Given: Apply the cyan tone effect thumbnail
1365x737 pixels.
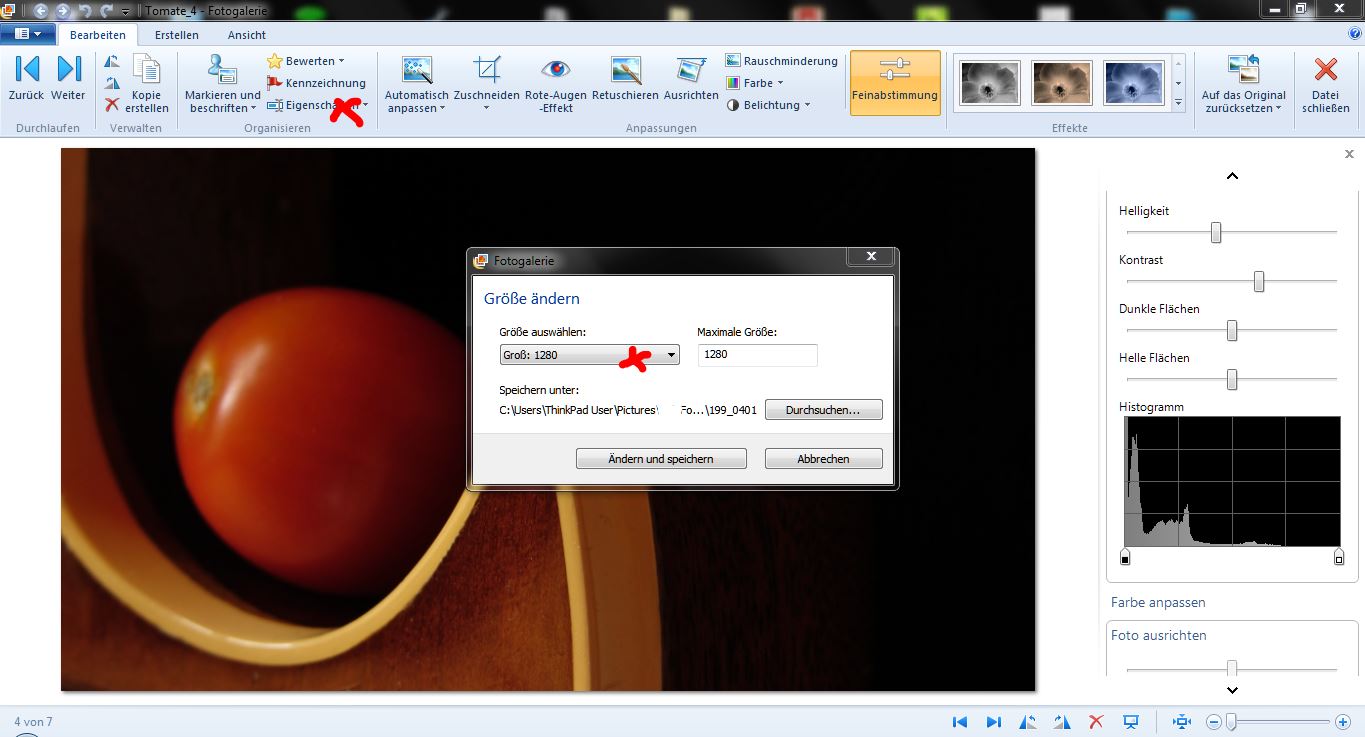Looking at the screenshot, I should 1134,83.
